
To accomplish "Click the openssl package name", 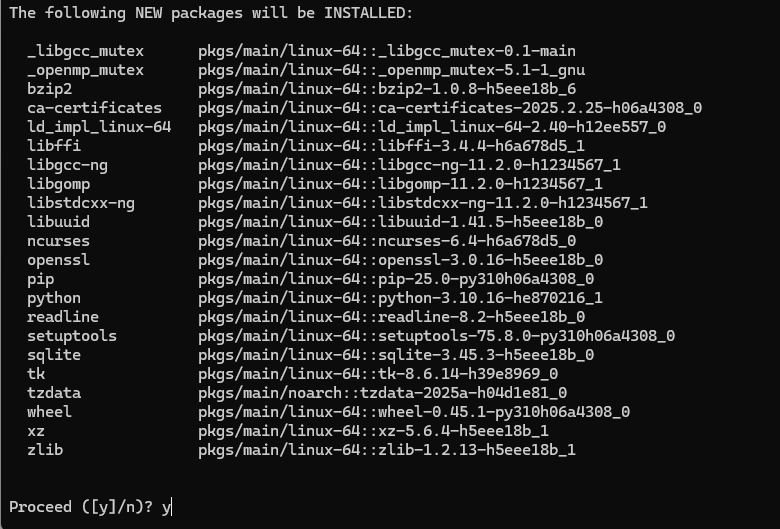I will click(59, 260).
